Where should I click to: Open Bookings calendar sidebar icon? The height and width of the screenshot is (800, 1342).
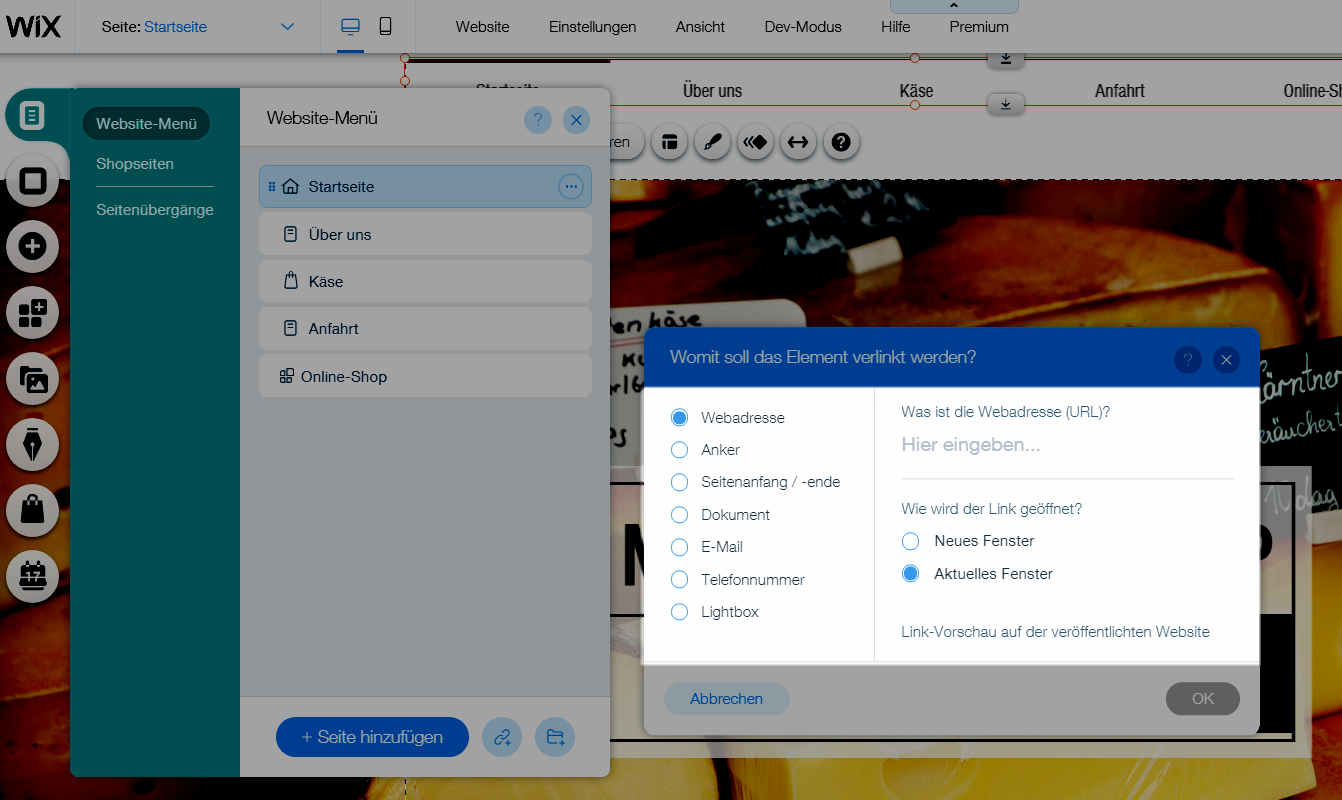click(33, 576)
